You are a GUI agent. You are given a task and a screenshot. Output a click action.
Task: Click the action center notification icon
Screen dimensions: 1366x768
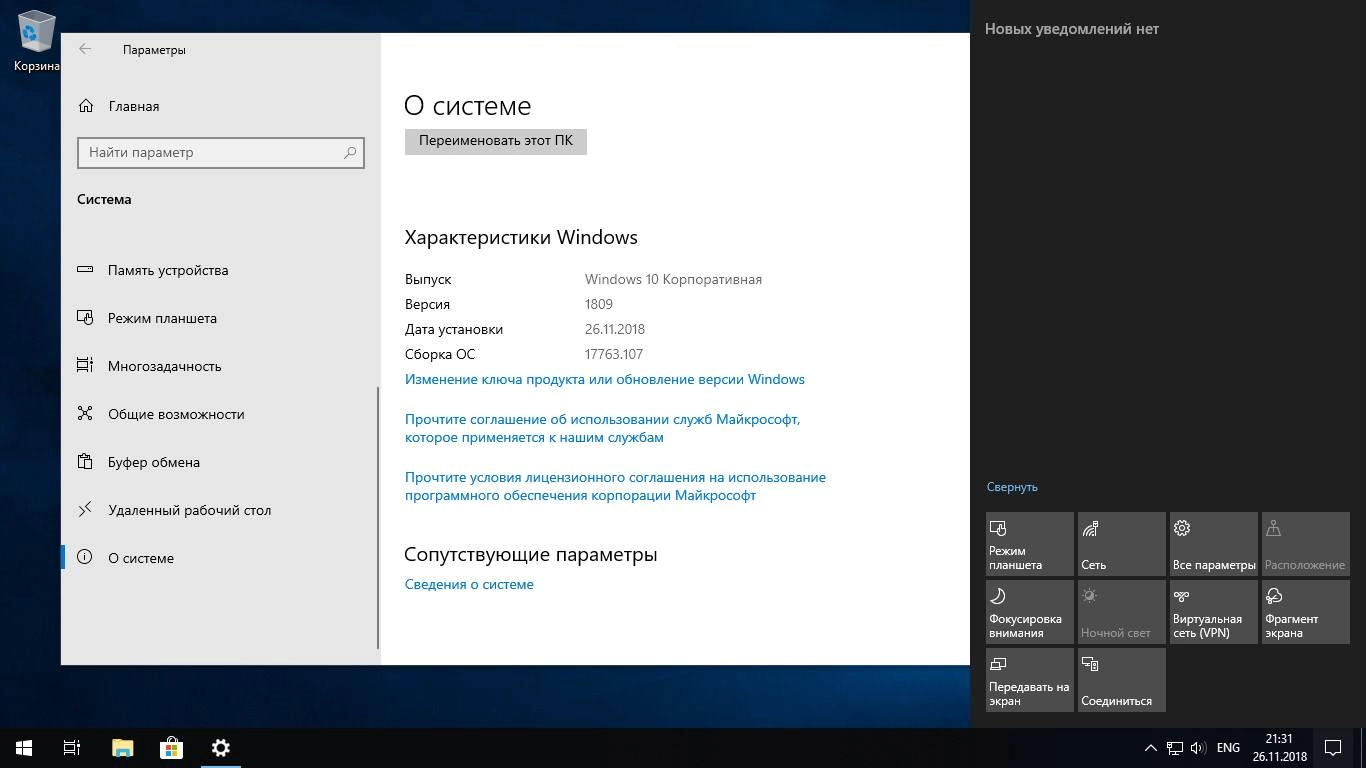click(x=1333, y=748)
